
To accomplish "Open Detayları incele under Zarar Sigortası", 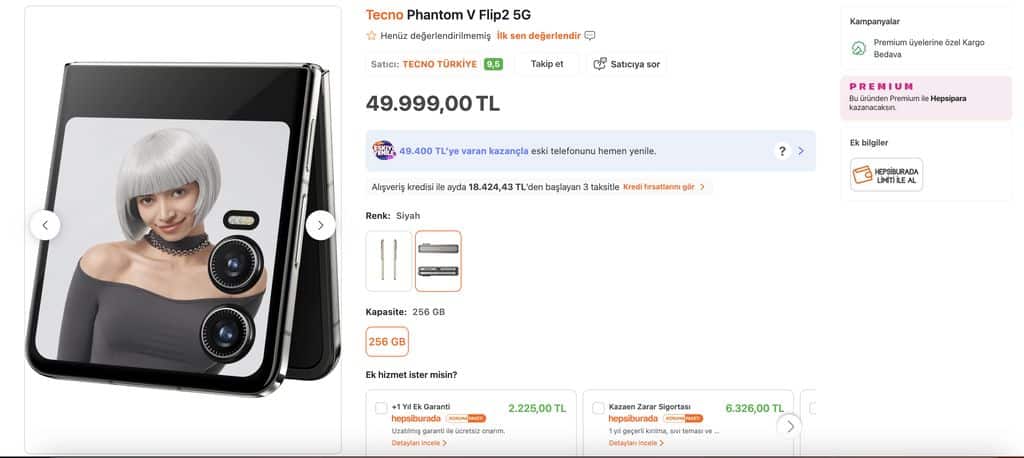I will click(x=636, y=443).
